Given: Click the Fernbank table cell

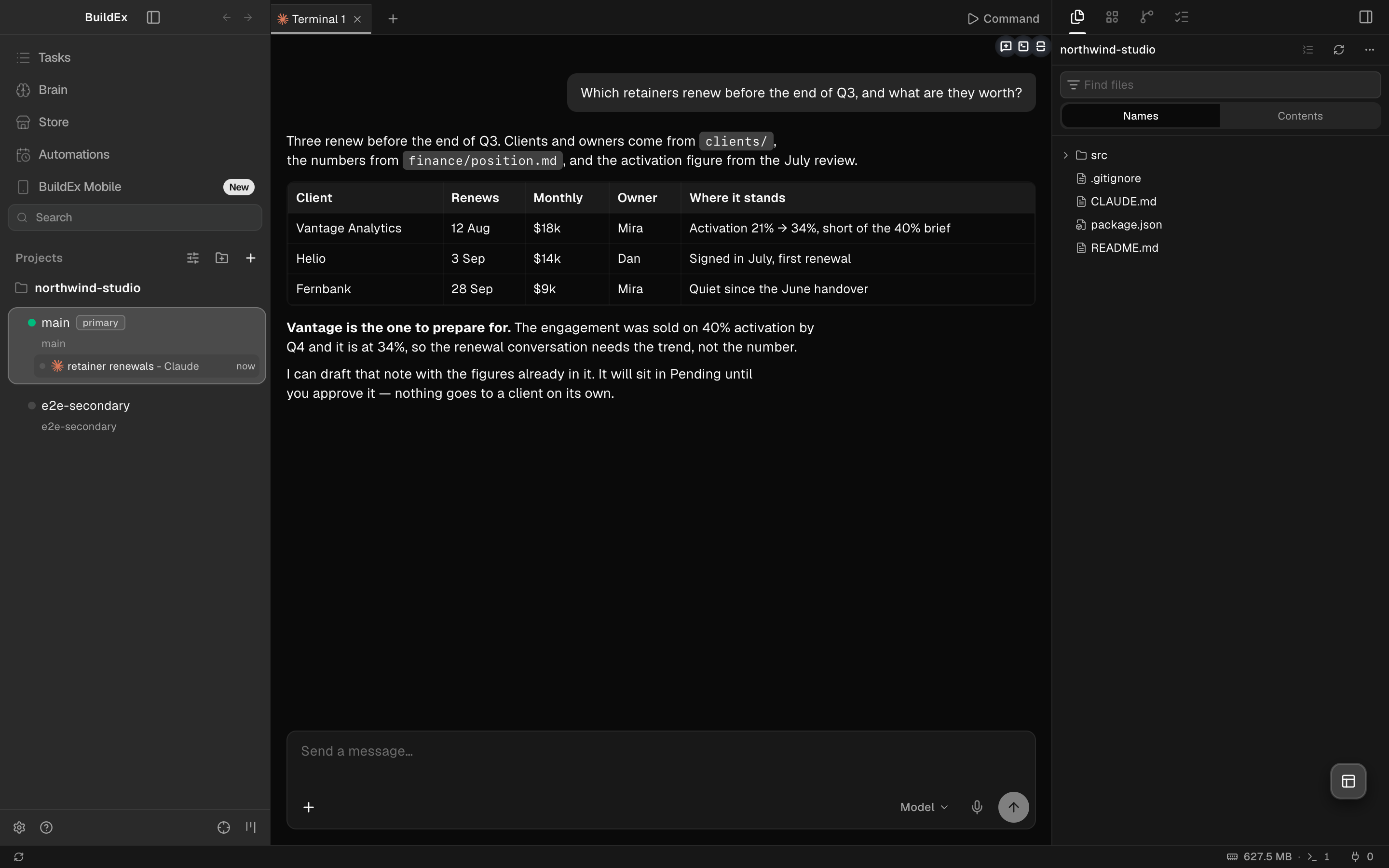Looking at the screenshot, I should 365,289.
